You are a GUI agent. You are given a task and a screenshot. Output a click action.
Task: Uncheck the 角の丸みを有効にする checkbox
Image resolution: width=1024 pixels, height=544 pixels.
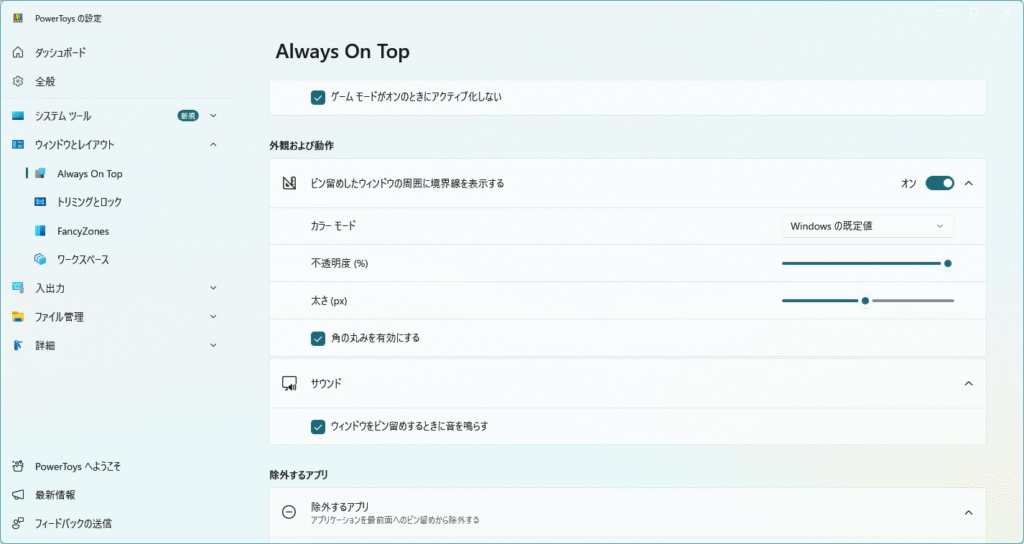click(x=318, y=338)
